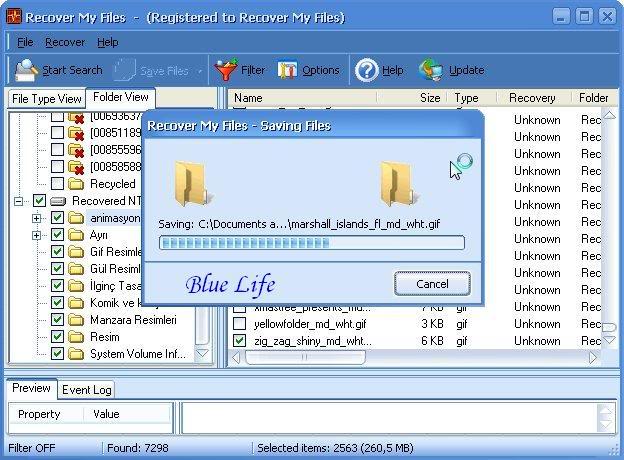The image size is (624, 460).
Task: Sort file list by Recovery column
Action: click(x=534, y=98)
